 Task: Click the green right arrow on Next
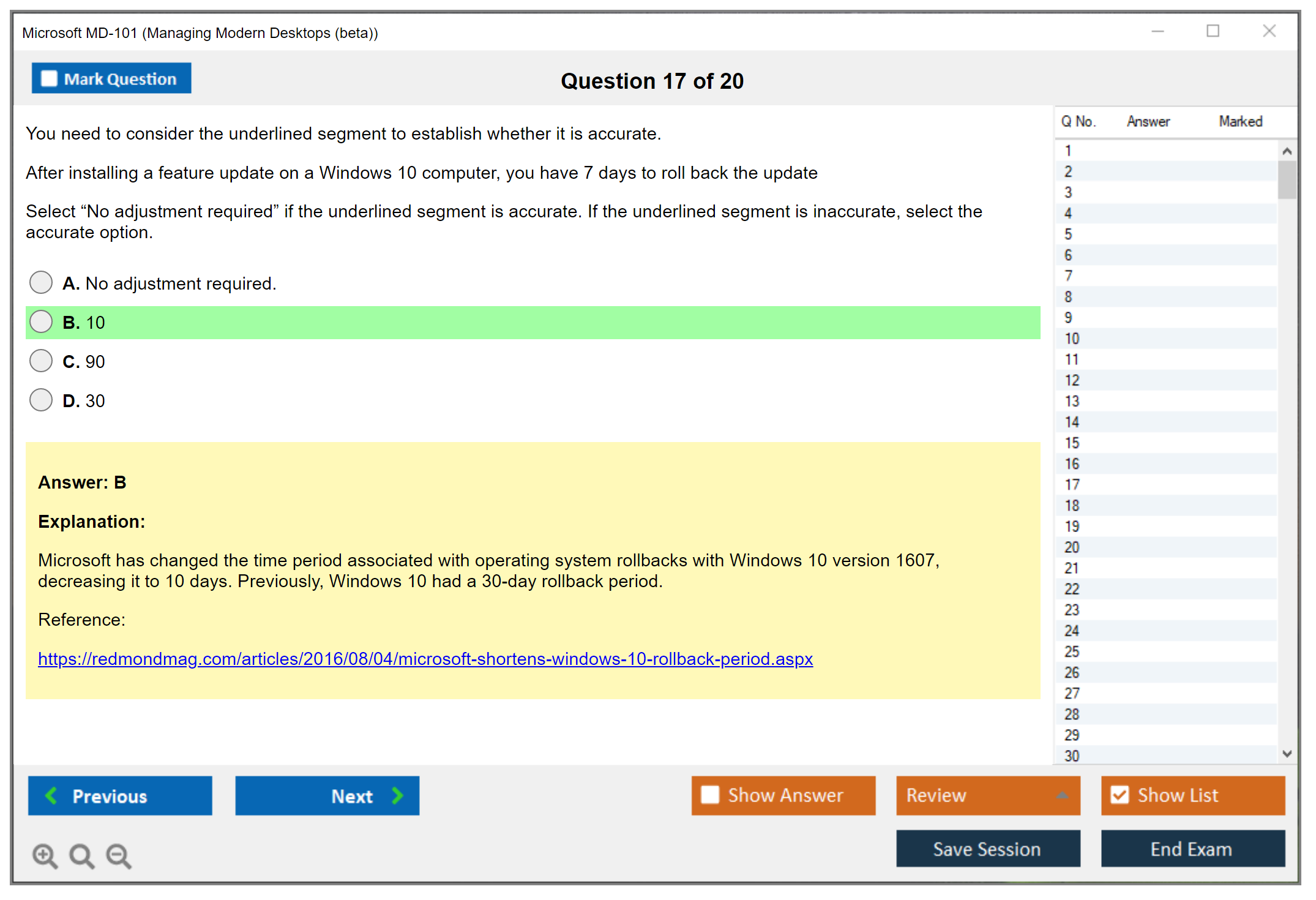pyautogui.click(x=397, y=795)
